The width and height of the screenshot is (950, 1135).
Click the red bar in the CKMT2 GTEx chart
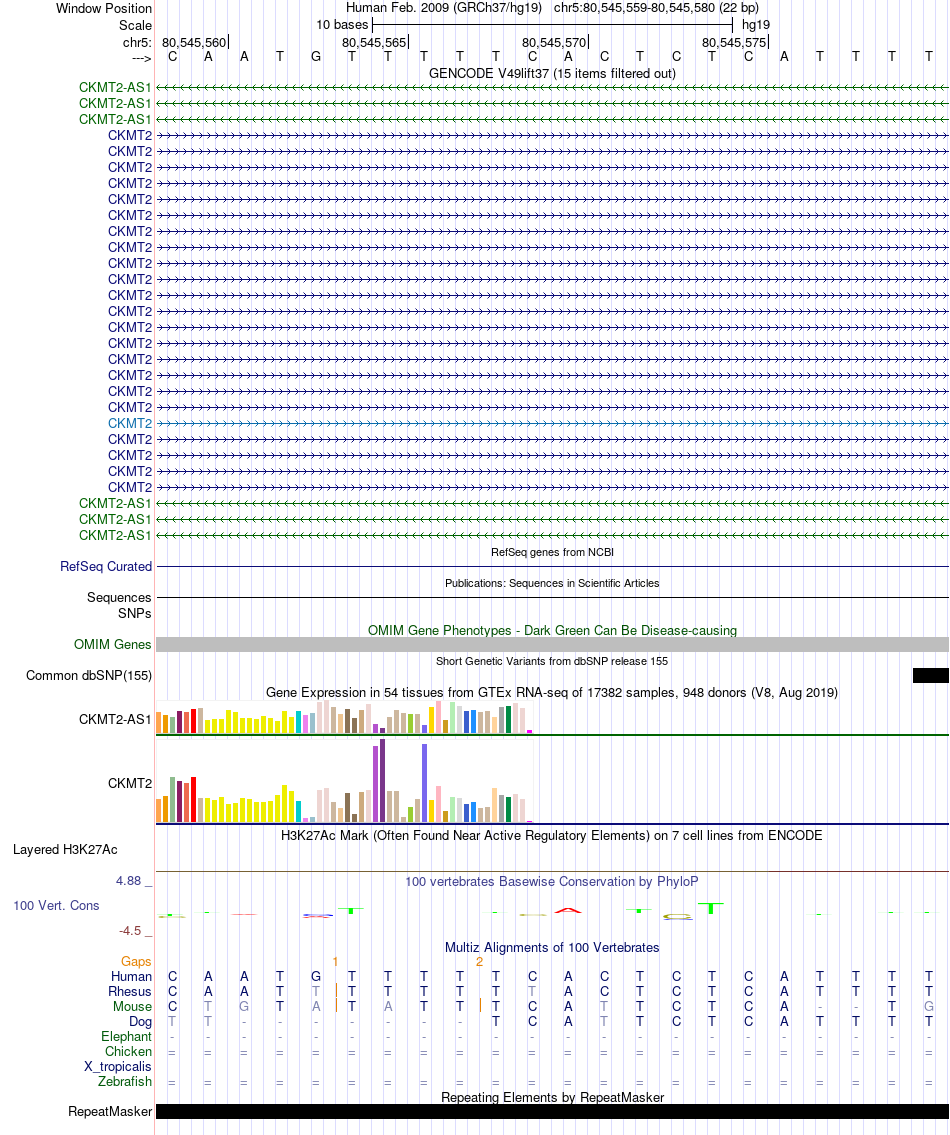tap(193, 800)
